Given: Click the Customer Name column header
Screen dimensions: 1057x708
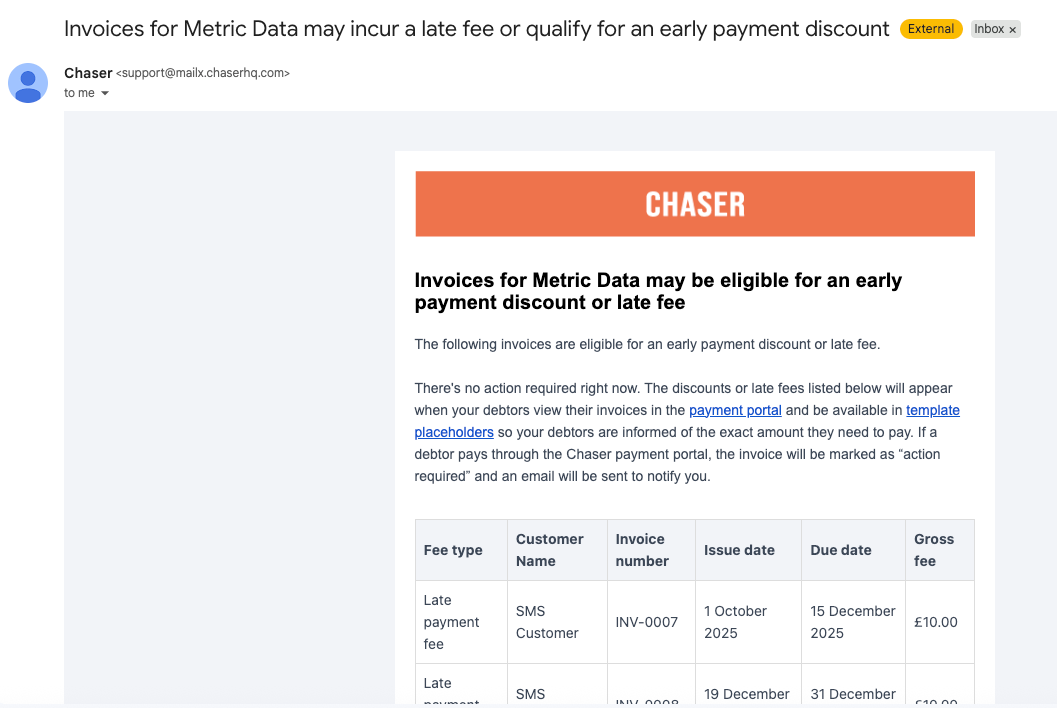Looking at the screenshot, I should click(x=549, y=550).
